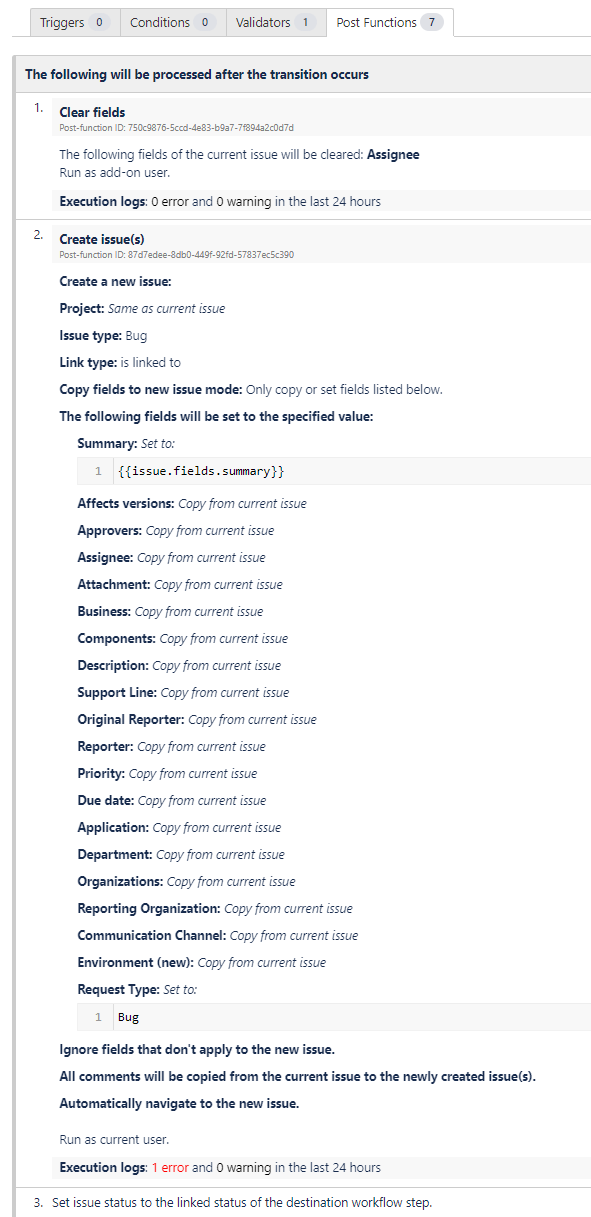Click the 'Assignee: Copy from current issue' row
This screenshot has height=1217, width=591.
click(171, 557)
